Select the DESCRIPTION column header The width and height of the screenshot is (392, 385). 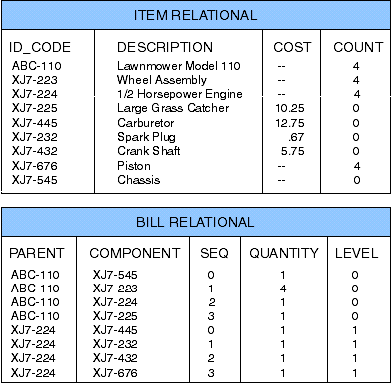165,47
